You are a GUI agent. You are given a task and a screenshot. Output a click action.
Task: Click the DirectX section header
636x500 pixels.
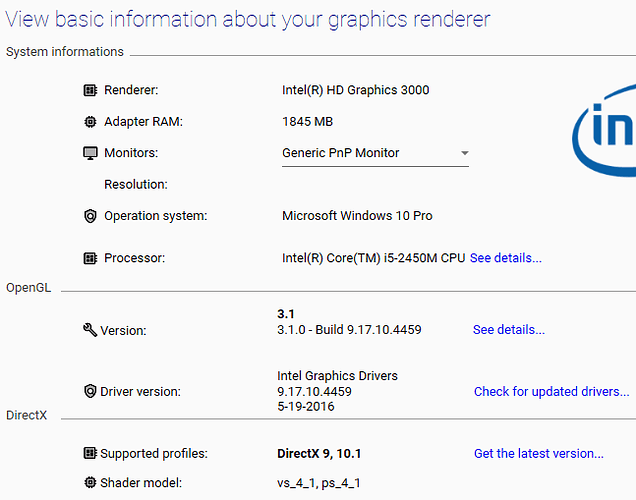click(27, 414)
